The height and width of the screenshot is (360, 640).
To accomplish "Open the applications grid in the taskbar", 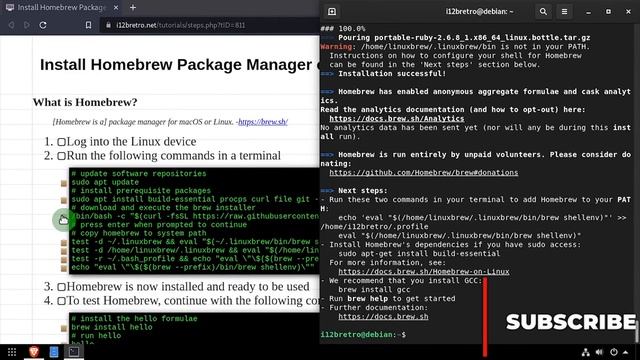I will pos(12,352).
